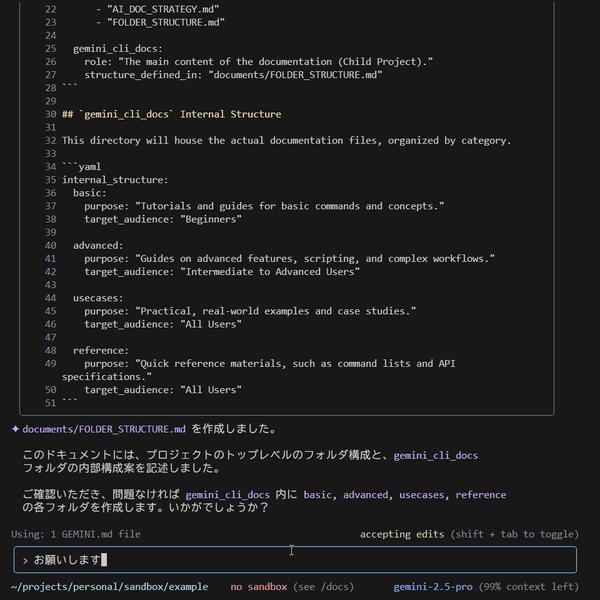This screenshot has height=600, width=600.
Task: Click the purple gemini_cli_docs text after フォルダ構成と
Action: pyautogui.click(x=435, y=455)
